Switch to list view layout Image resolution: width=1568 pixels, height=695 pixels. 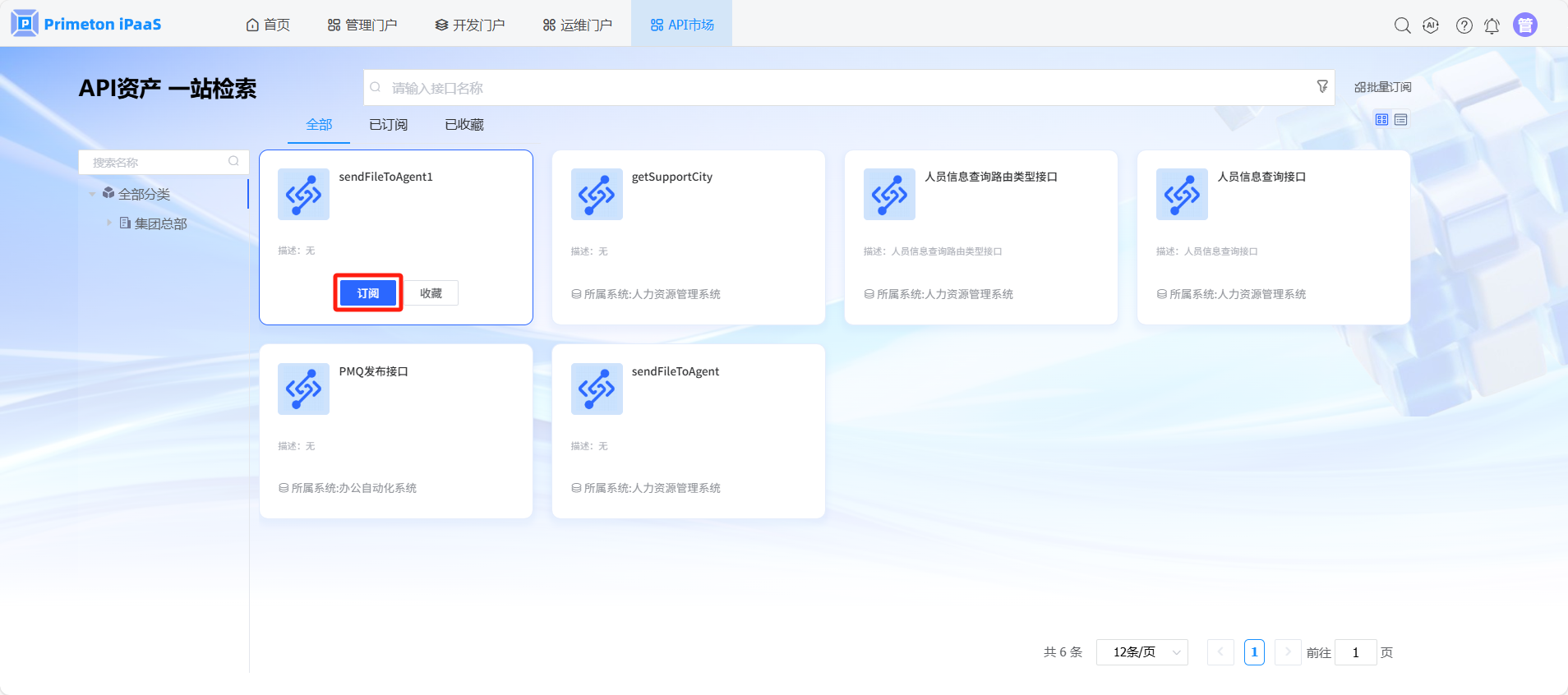(1401, 120)
